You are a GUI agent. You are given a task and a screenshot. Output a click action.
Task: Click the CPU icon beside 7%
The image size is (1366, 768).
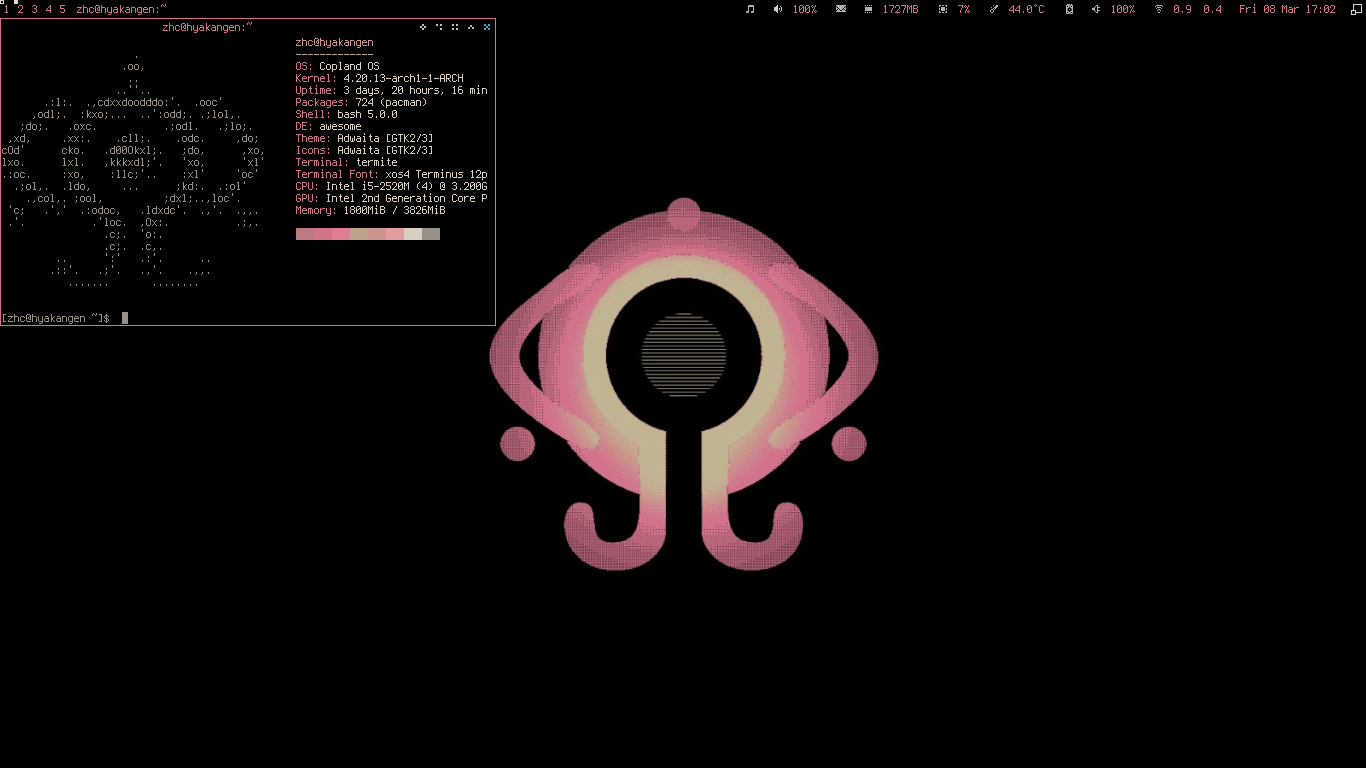[x=943, y=9]
